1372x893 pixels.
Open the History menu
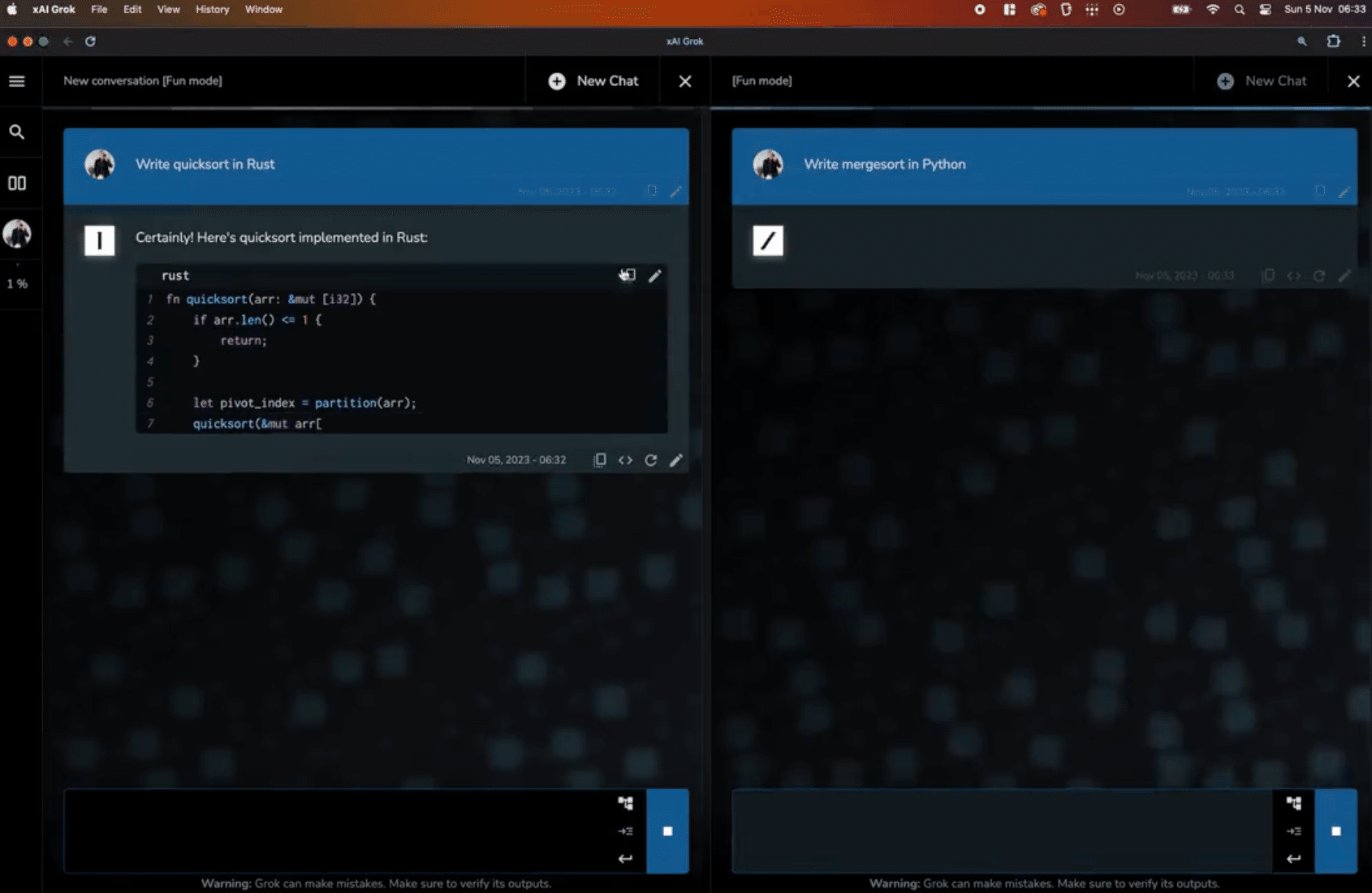212,10
